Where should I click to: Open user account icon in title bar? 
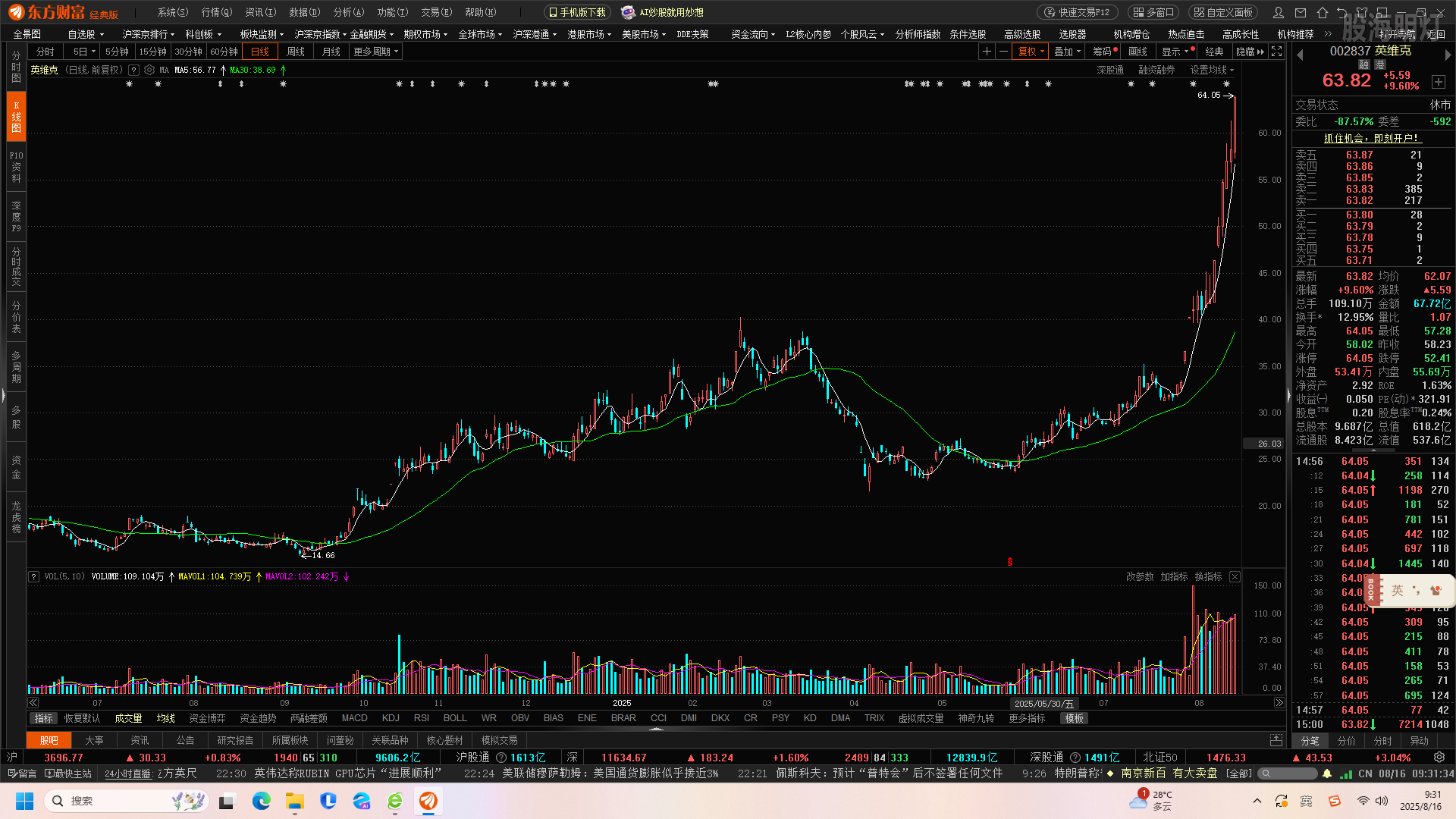pyautogui.click(x=1279, y=12)
